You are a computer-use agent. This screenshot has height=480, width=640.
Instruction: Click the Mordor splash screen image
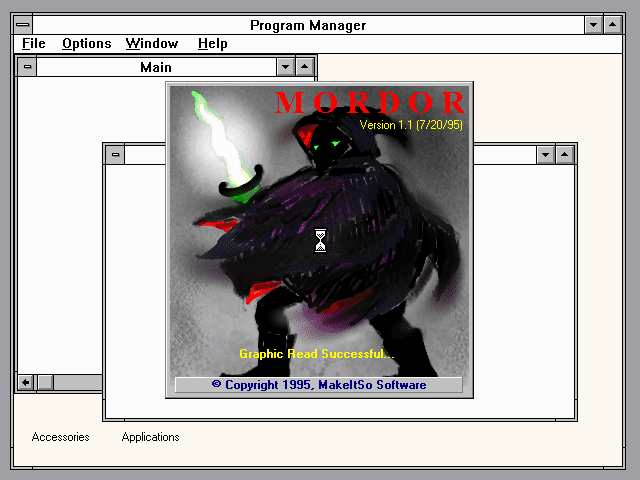[x=319, y=231]
